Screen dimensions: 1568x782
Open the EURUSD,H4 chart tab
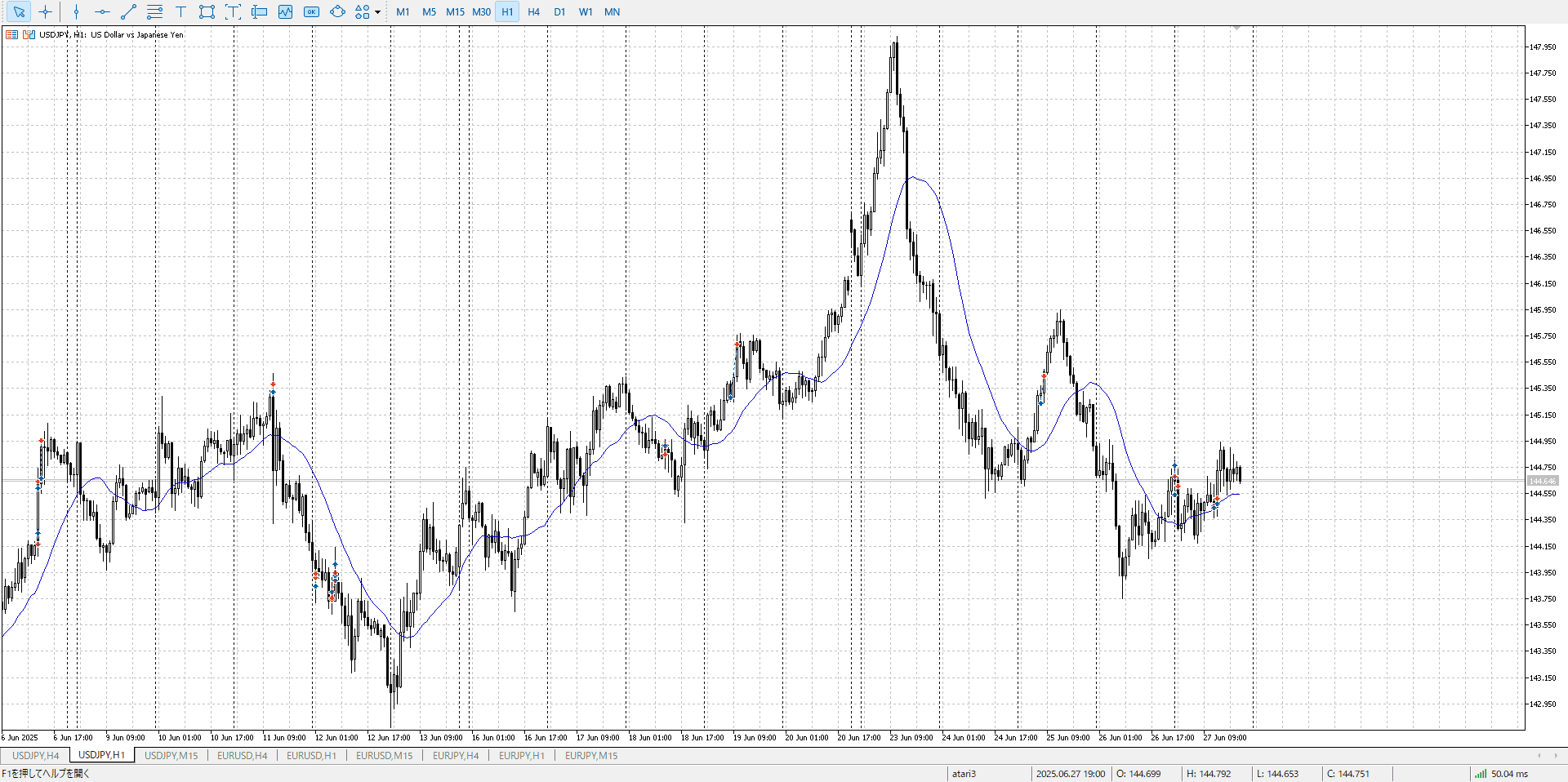tap(242, 756)
